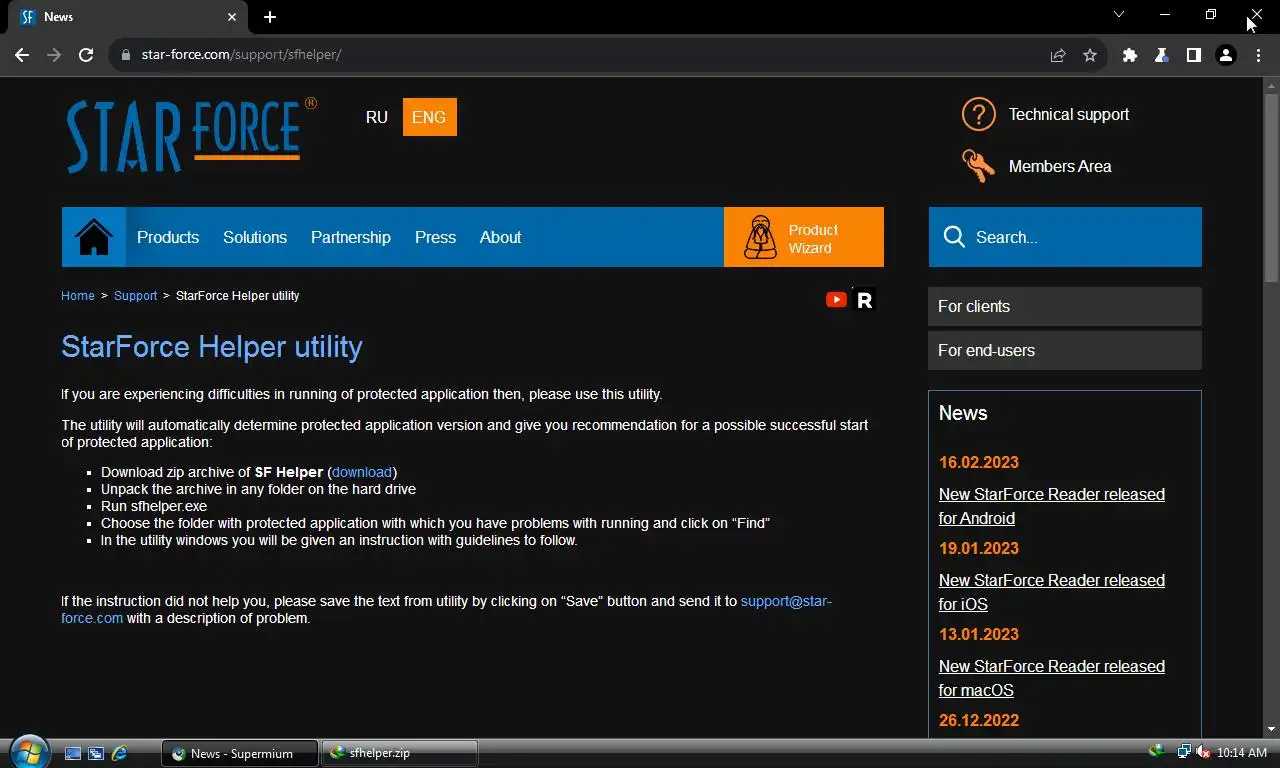1280x768 pixels.
Task: Open a new browser tab
Action: [x=270, y=17]
